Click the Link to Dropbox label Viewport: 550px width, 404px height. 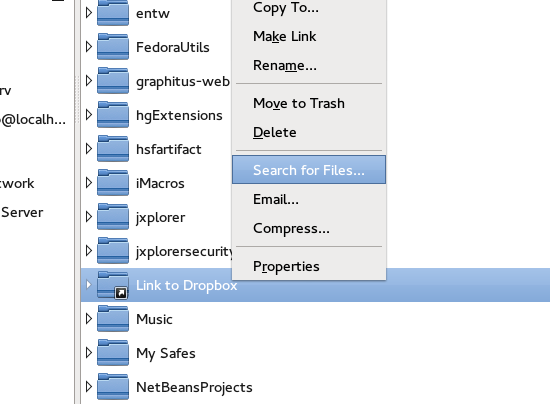pyautogui.click(x=187, y=286)
